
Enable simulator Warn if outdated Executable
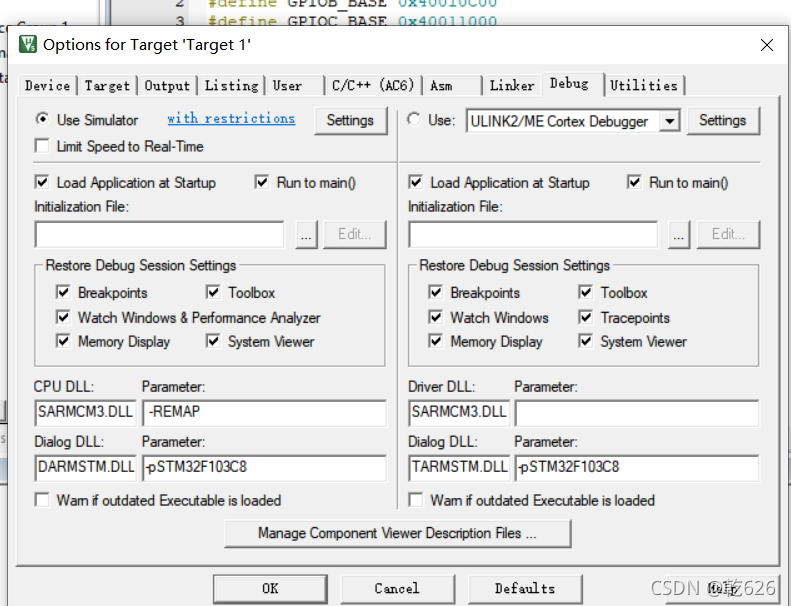coord(42,500)
